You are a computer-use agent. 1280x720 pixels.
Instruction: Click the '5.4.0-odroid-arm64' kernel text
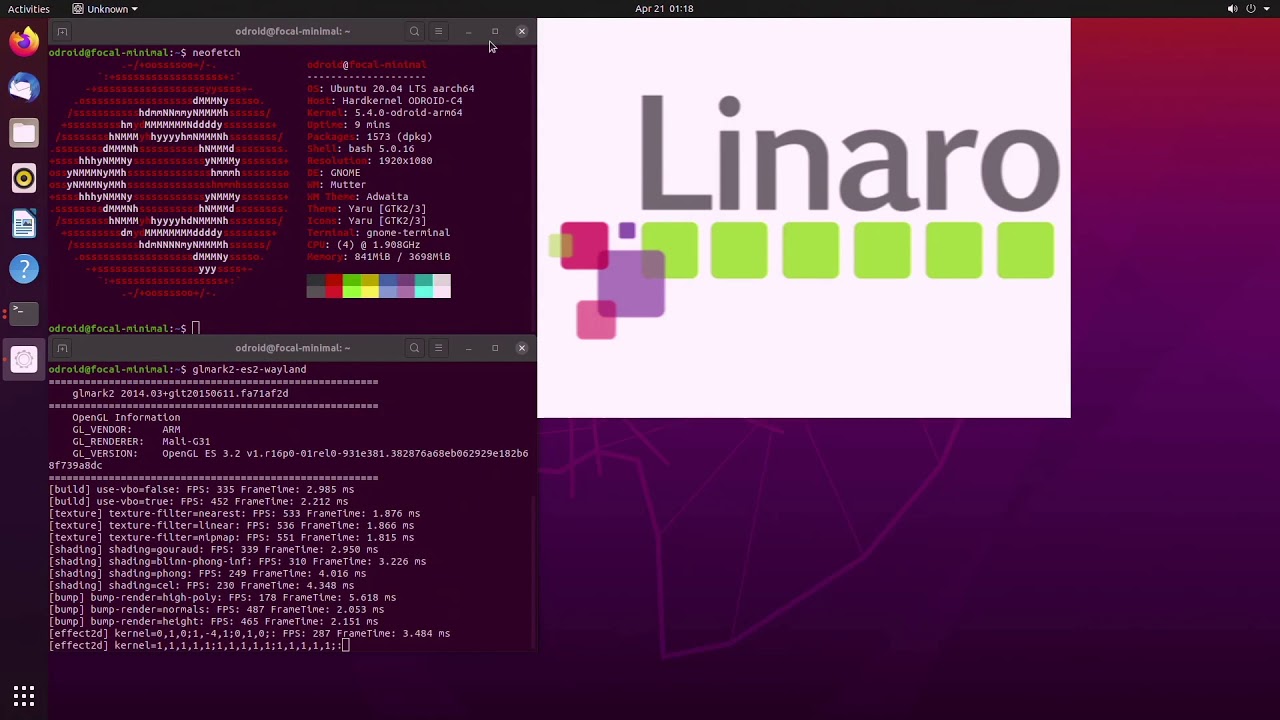(408, 112)
